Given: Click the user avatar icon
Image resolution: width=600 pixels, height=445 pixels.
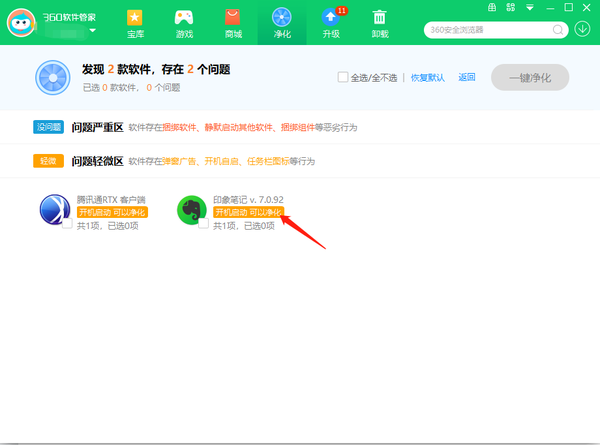Looking at the screenshot, I should pos(22,24).
